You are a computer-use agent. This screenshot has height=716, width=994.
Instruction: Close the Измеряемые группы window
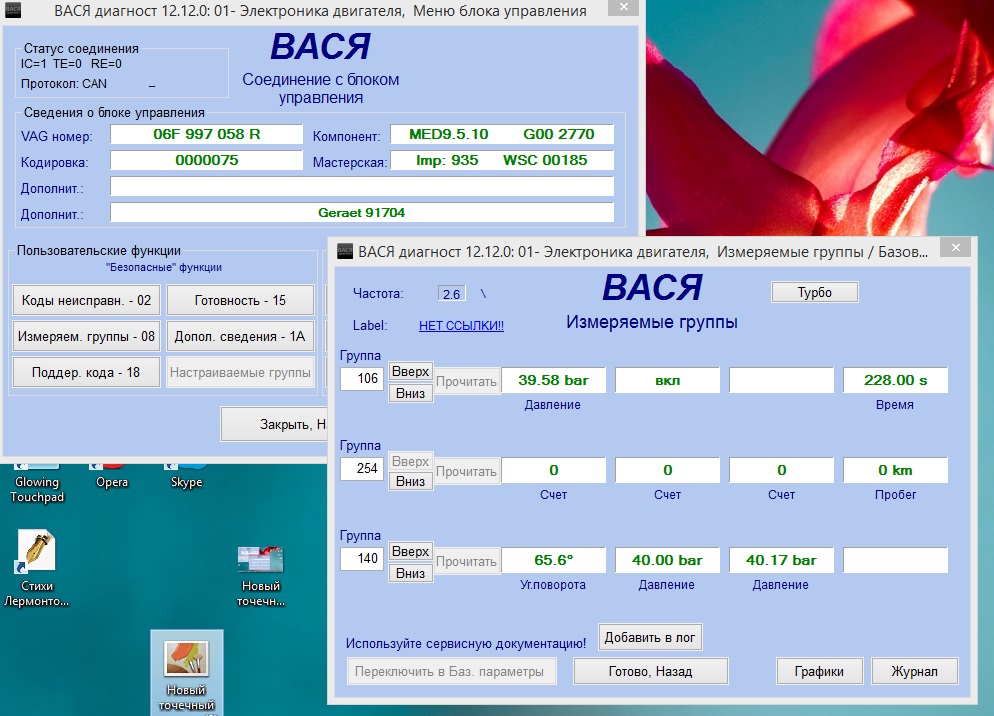[956, 247]
